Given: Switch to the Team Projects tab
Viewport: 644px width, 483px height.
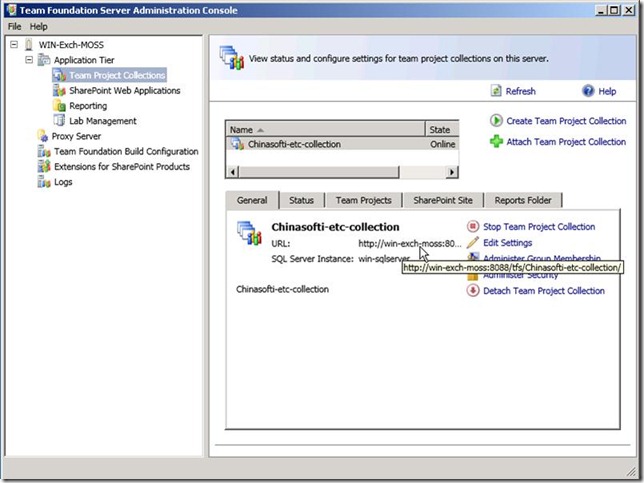Looking at the screenshot, I should 363,200.
